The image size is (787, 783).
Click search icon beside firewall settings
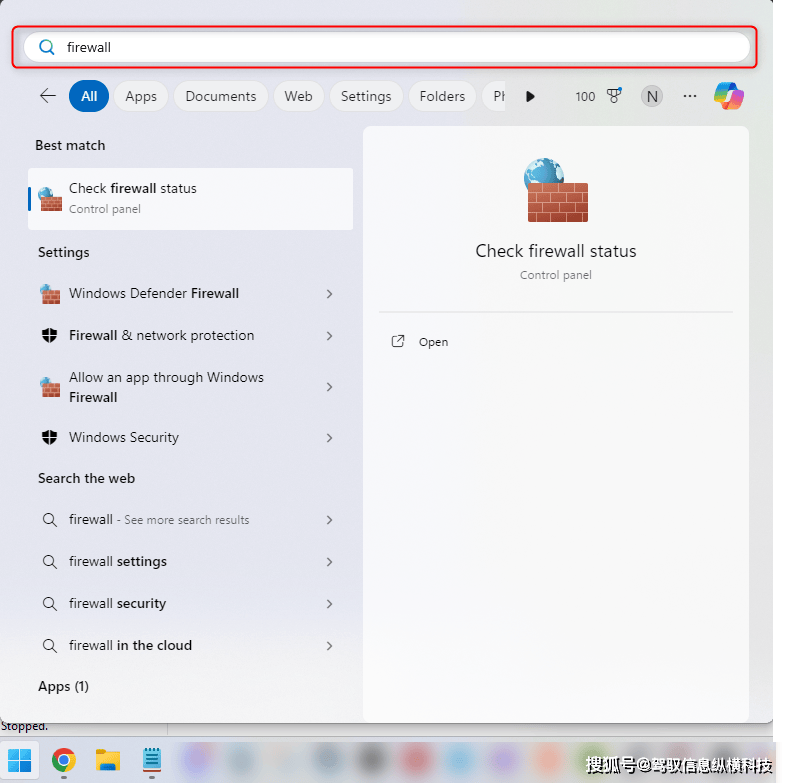pos(49,561)
